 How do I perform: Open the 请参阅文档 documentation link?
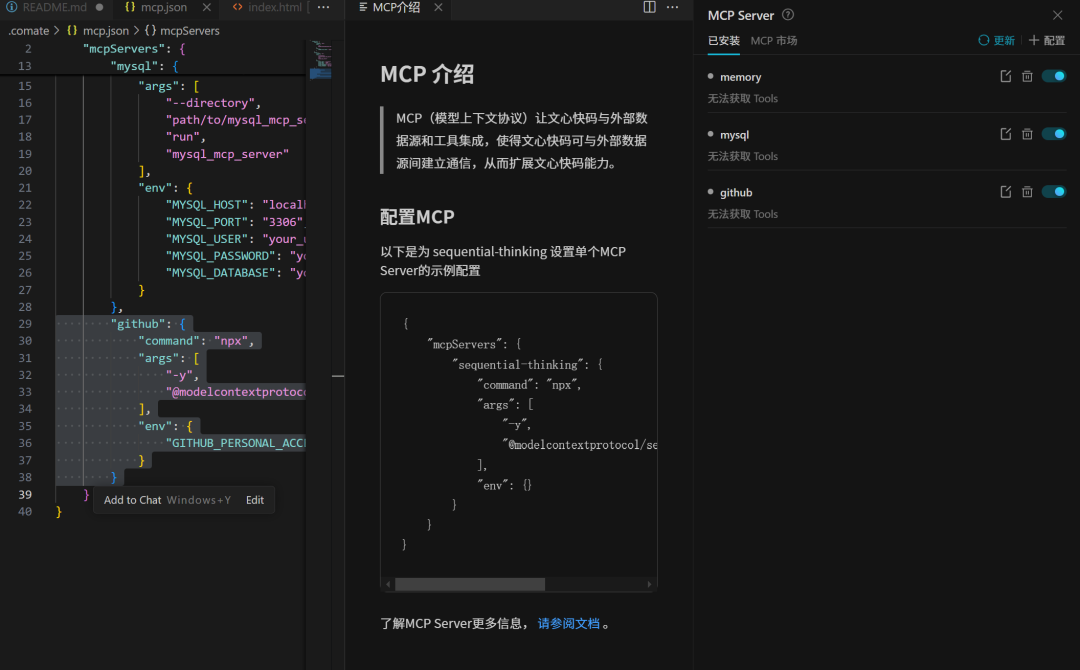(569, 623)
